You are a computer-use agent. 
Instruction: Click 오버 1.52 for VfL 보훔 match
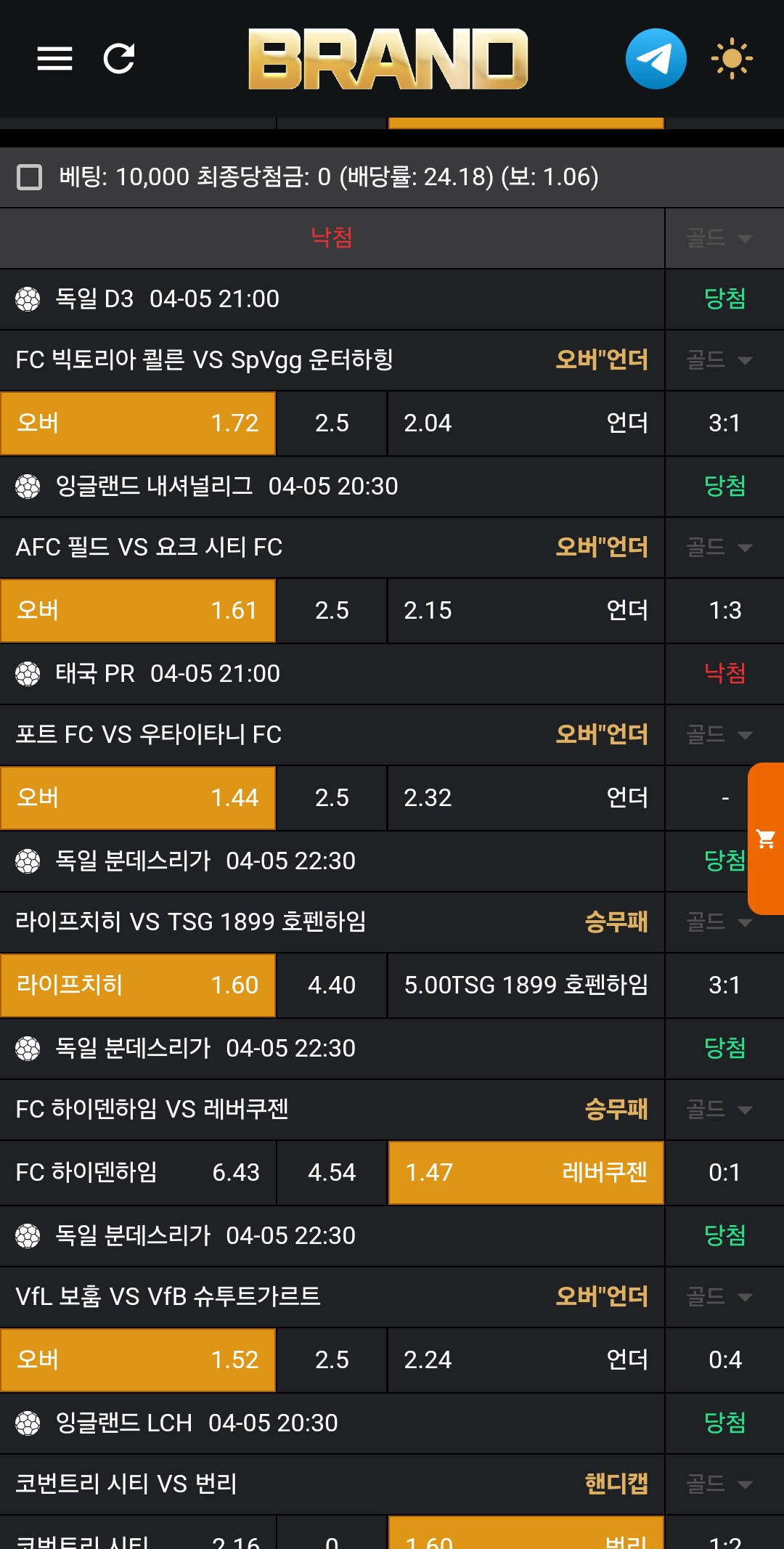[138, 1360]
